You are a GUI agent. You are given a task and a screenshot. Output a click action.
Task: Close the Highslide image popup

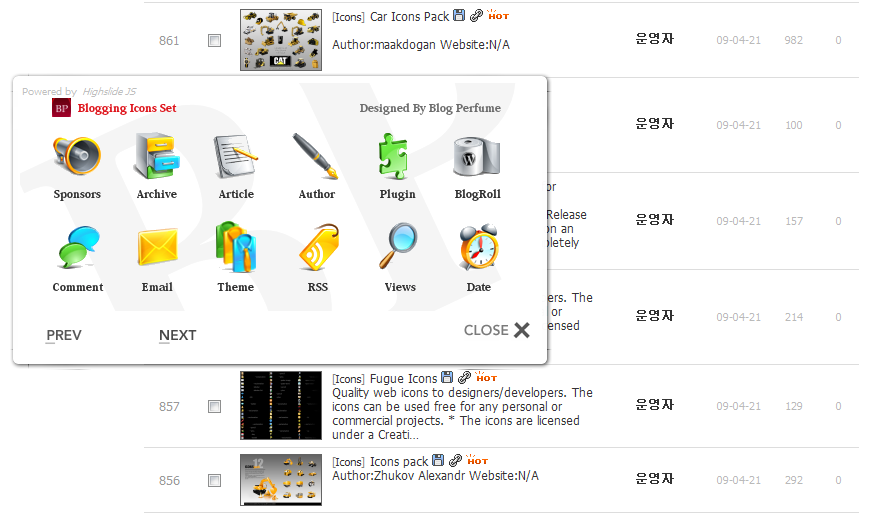(497, 330)
